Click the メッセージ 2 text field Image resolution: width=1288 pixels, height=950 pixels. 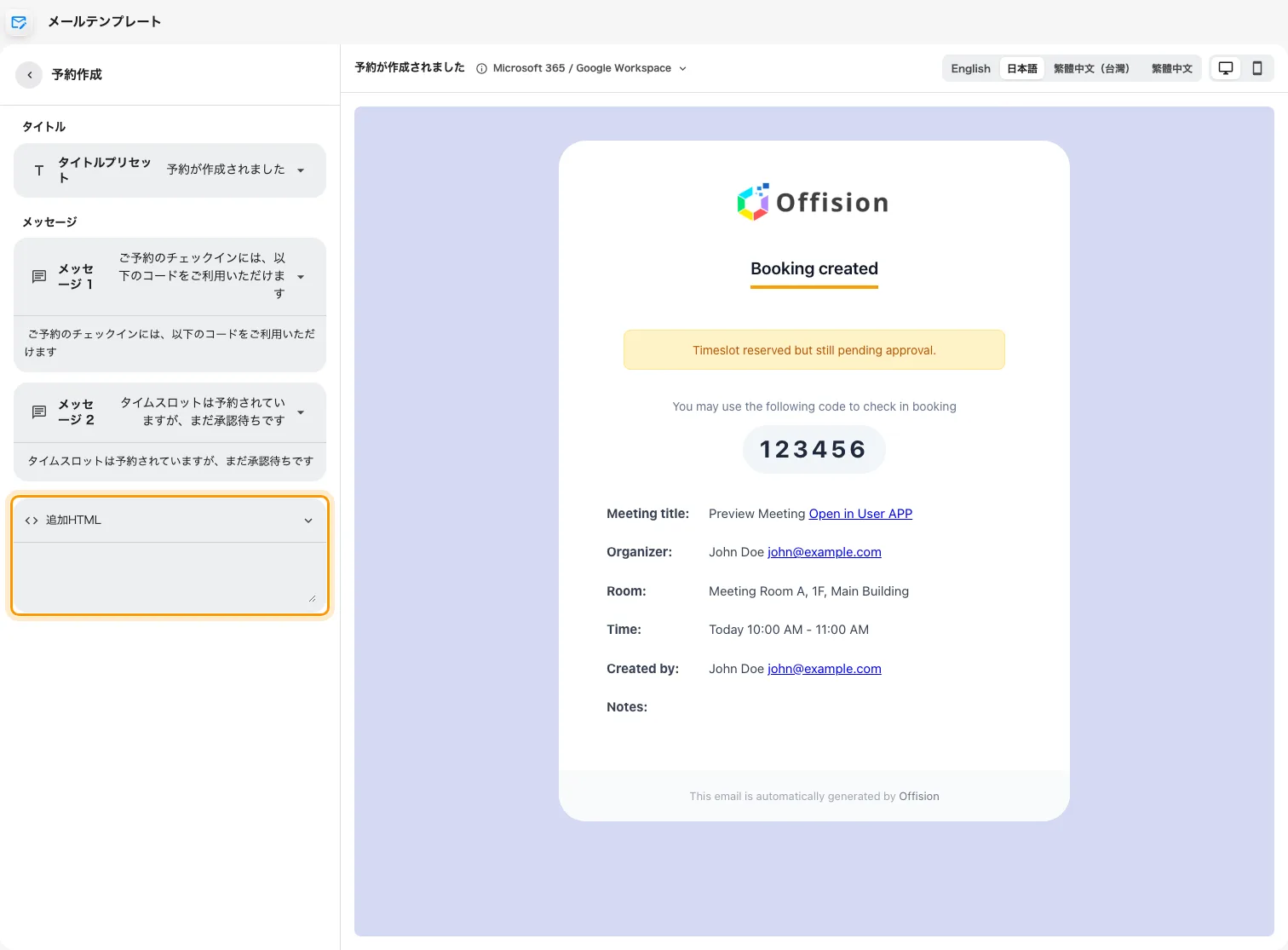[170, 461]
